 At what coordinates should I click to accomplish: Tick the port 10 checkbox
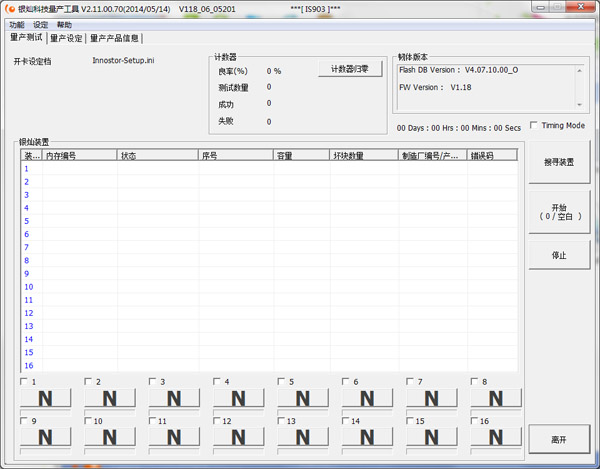point(88,421)
